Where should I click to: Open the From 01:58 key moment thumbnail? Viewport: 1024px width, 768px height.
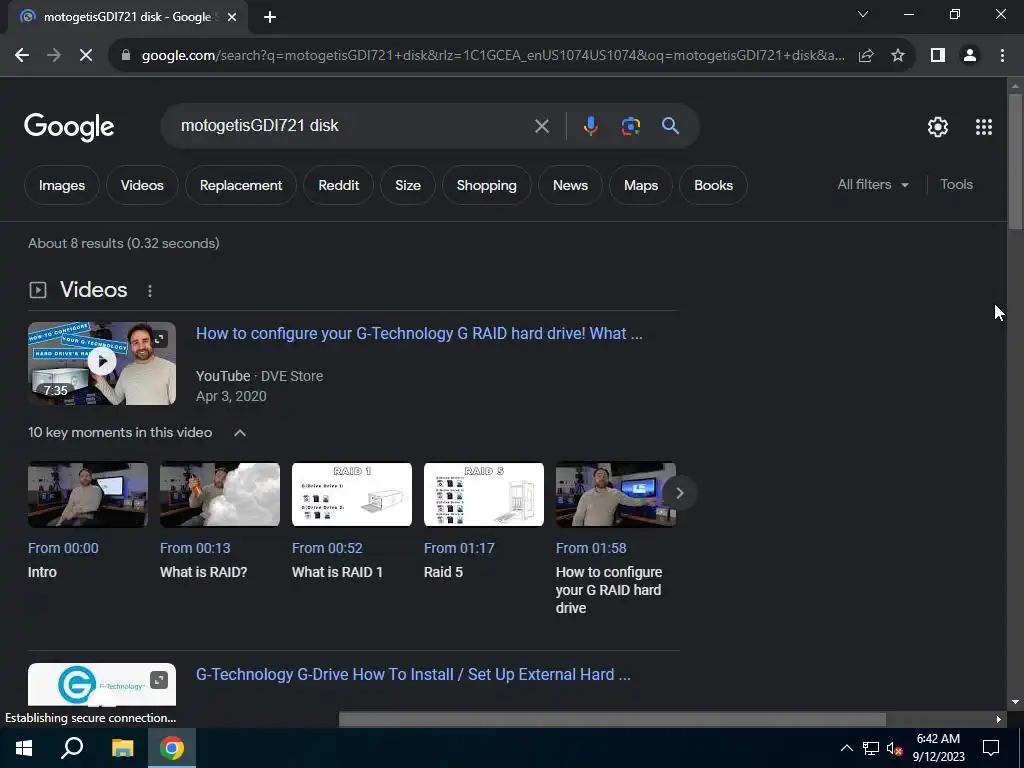coord(615,494)
